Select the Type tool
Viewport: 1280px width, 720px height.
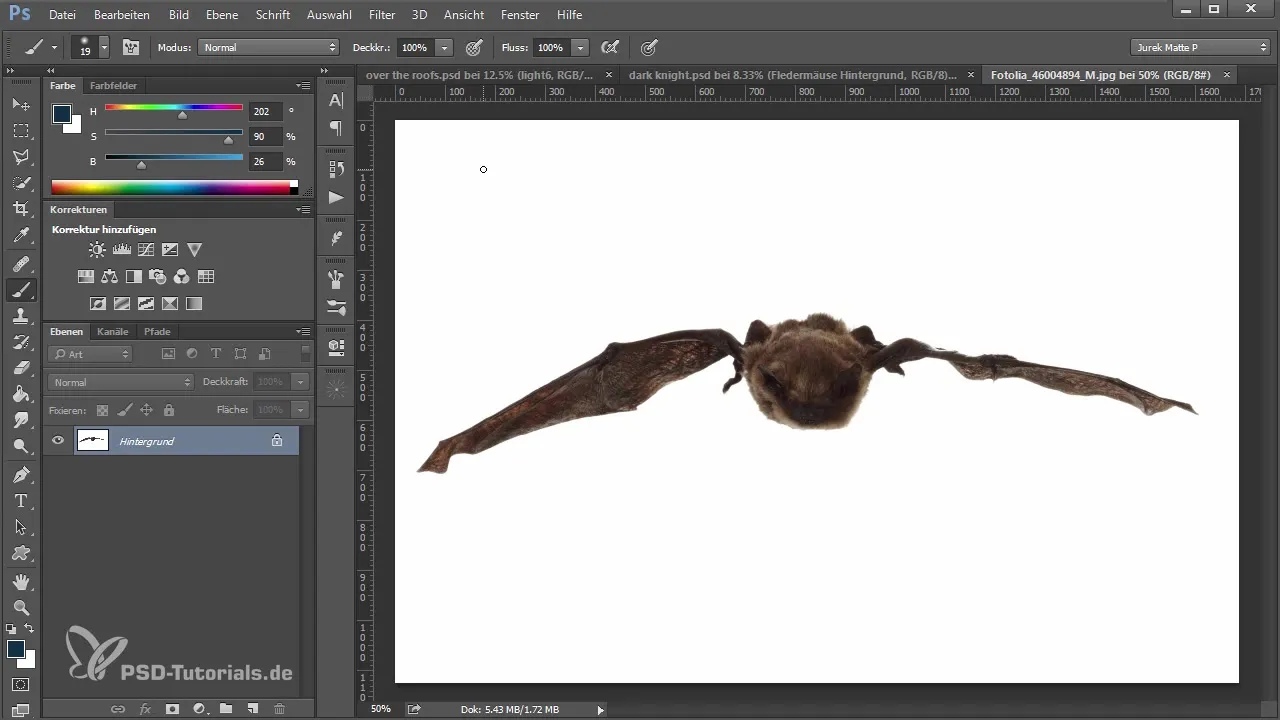click(20, 501)
